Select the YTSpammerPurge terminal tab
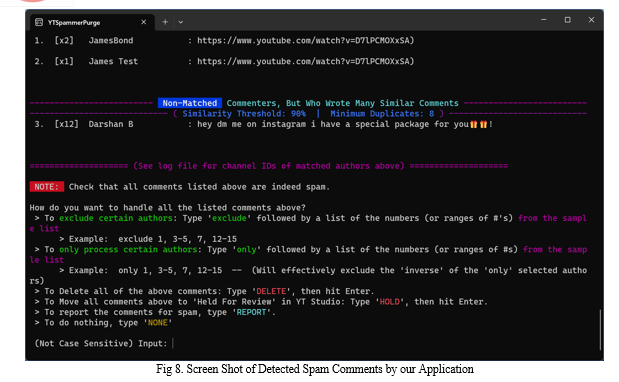 92,22
